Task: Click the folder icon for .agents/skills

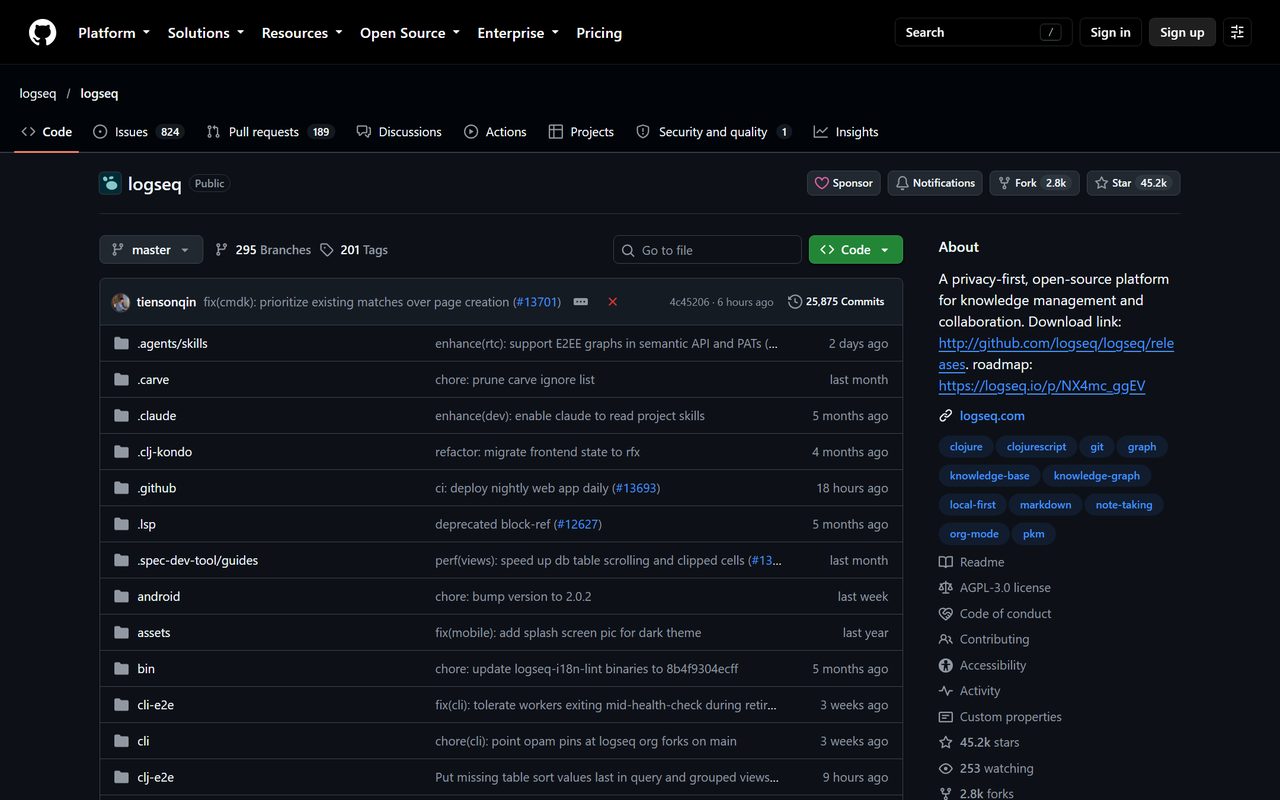Action: click(121, 343)
